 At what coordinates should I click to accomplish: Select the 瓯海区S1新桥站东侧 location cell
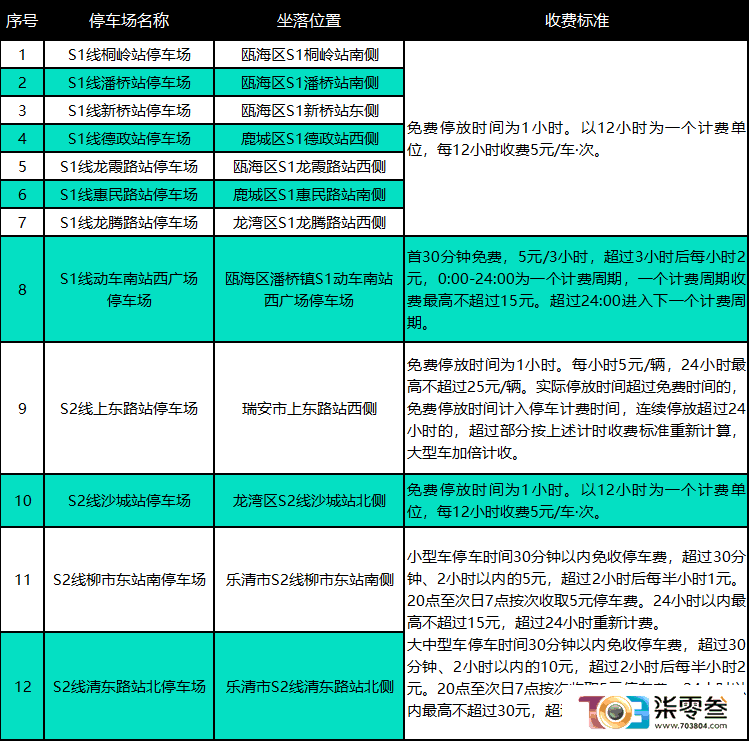[309, 111]
